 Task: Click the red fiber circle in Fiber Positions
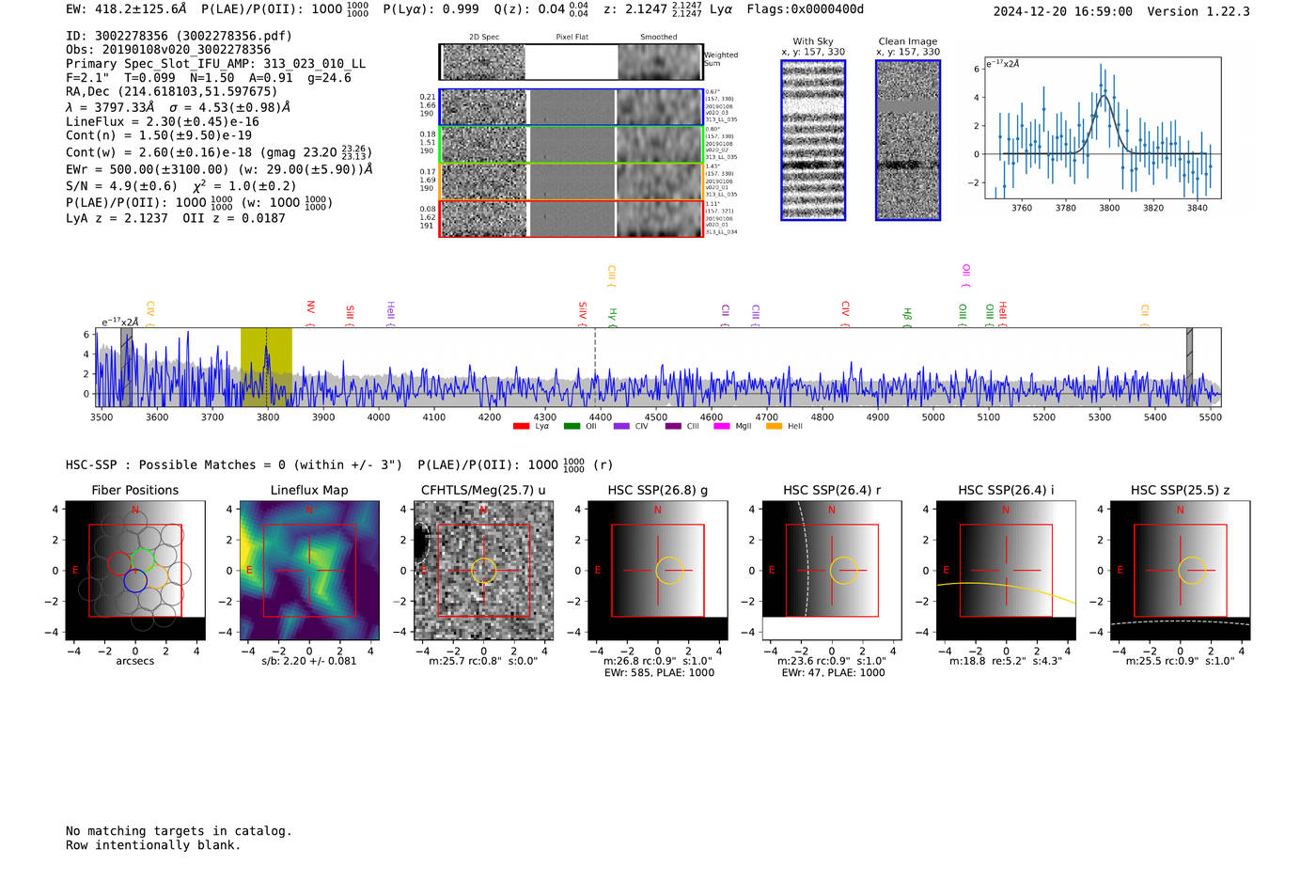119,564
